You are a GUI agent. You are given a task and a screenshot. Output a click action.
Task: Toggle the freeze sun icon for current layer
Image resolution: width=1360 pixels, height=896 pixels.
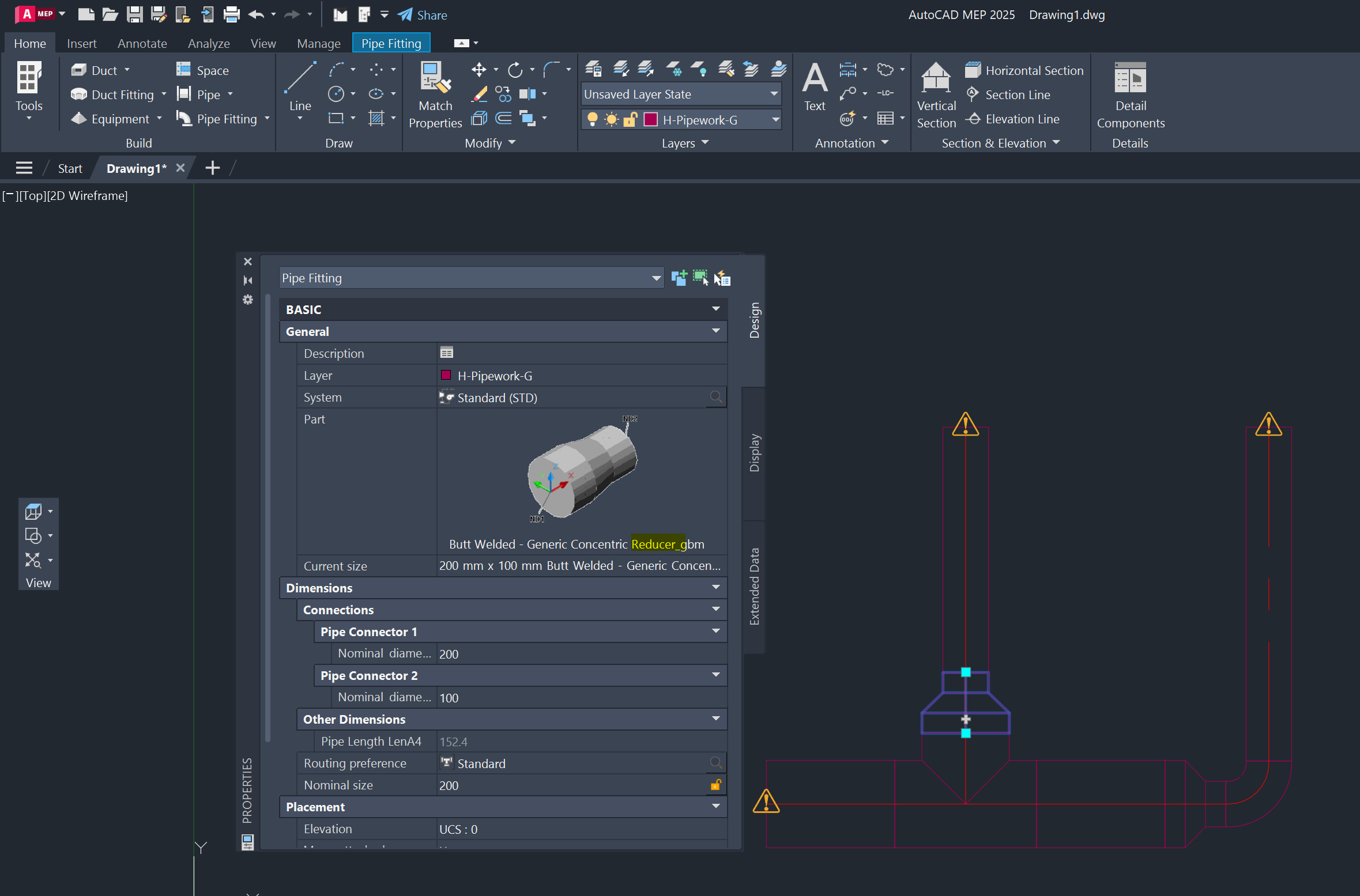pos(611,119)
